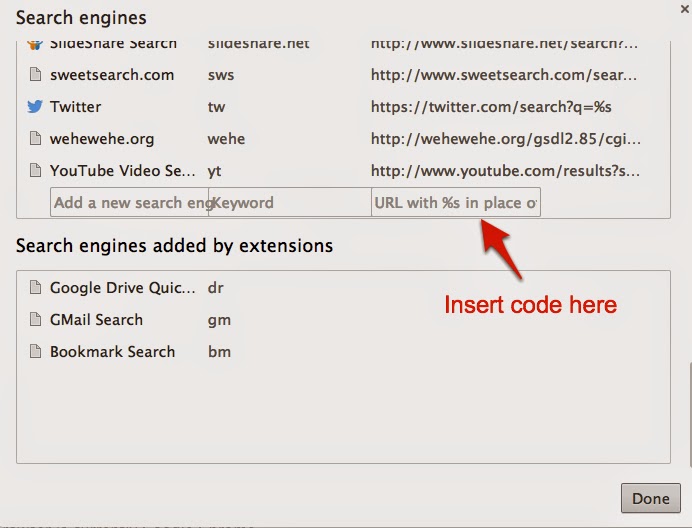This screenshot has height=528, width=692.
Task: Click the YouTube Video Search page icon
Action: [x=35, y=170]
